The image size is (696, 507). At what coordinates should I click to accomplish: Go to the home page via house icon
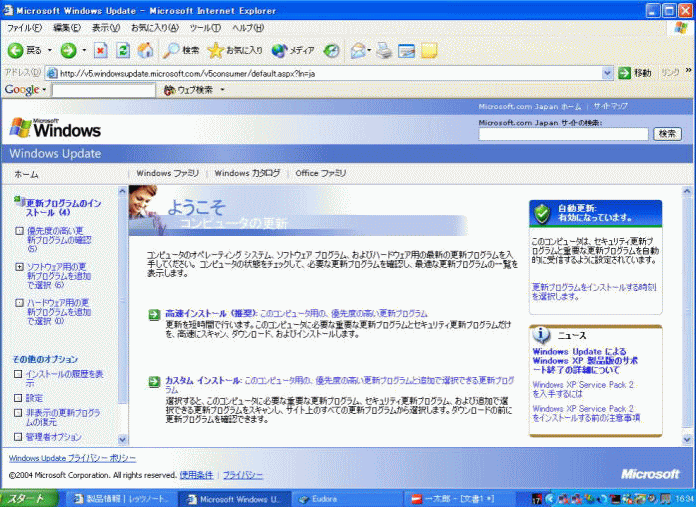[145, 51]
